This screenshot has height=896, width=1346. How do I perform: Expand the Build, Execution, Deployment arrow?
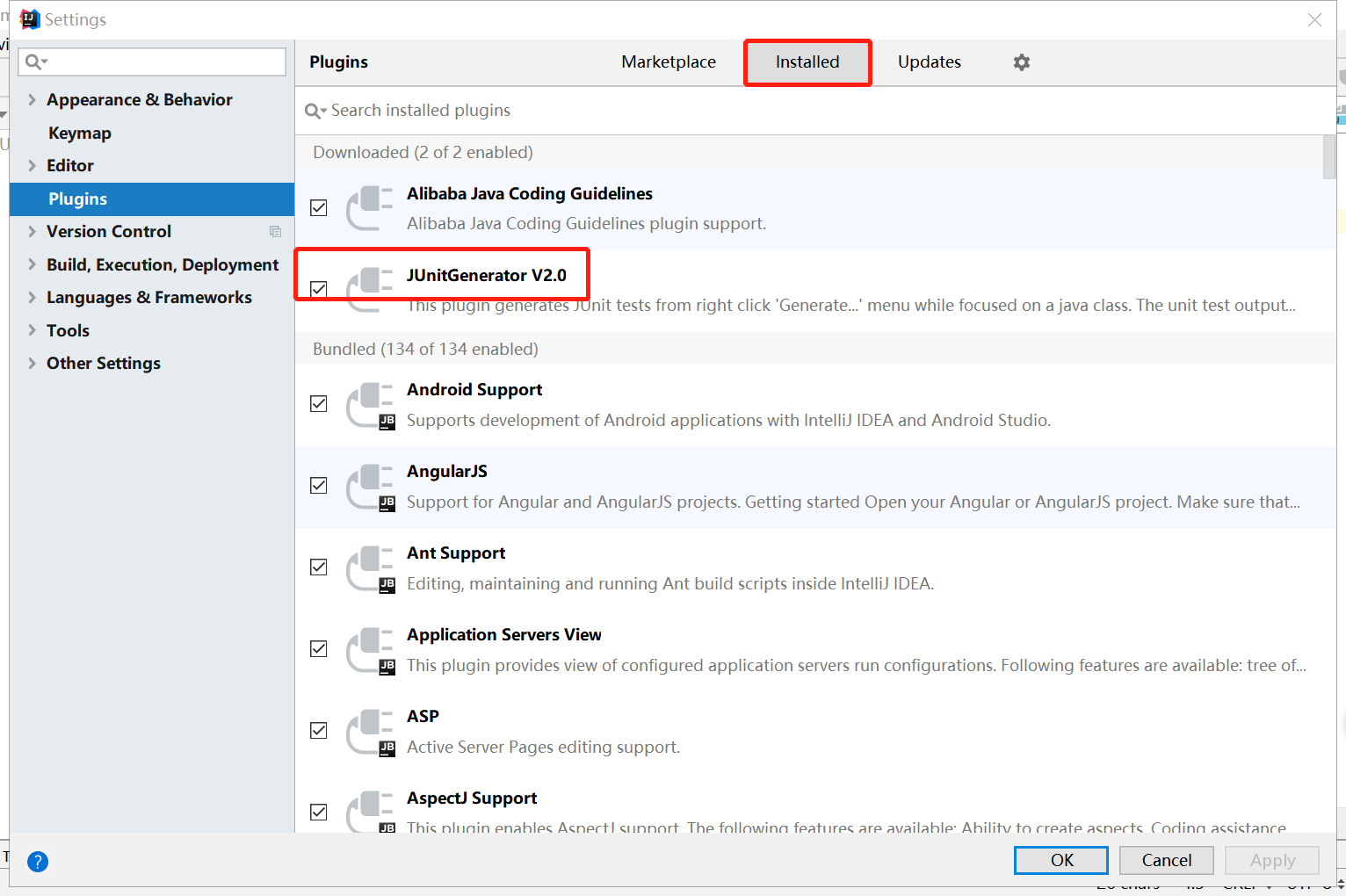[32, 264]
